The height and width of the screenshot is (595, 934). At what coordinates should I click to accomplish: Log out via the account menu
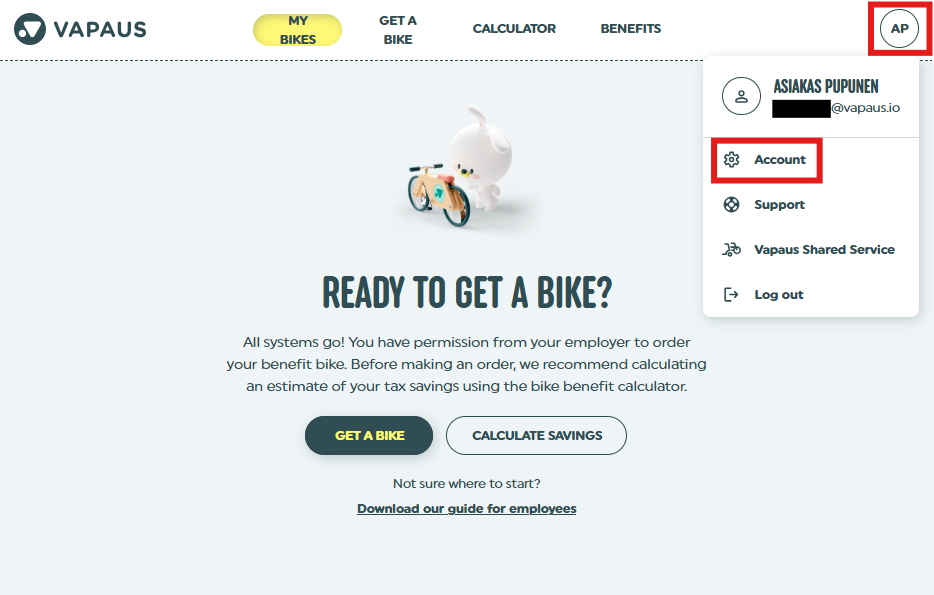coord(777,294)
